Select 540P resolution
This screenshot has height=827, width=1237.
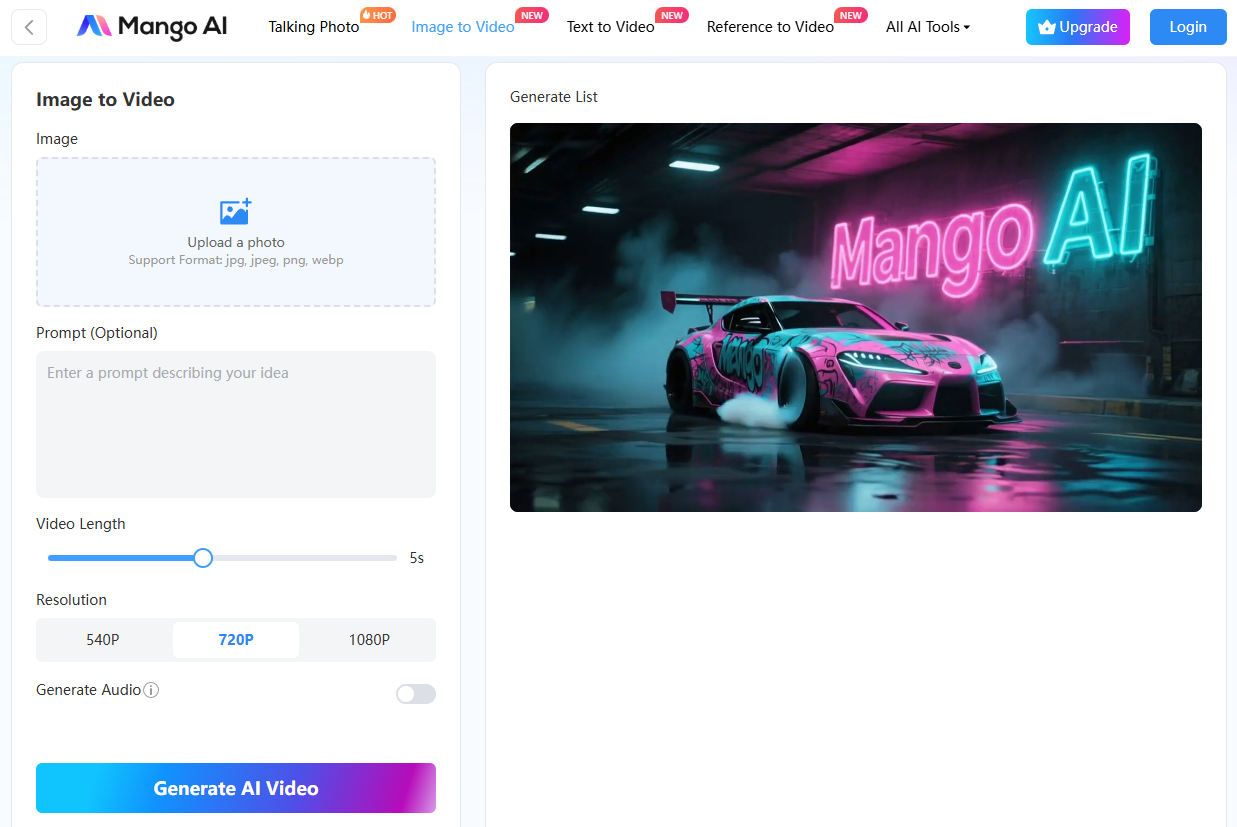point(103,640)
